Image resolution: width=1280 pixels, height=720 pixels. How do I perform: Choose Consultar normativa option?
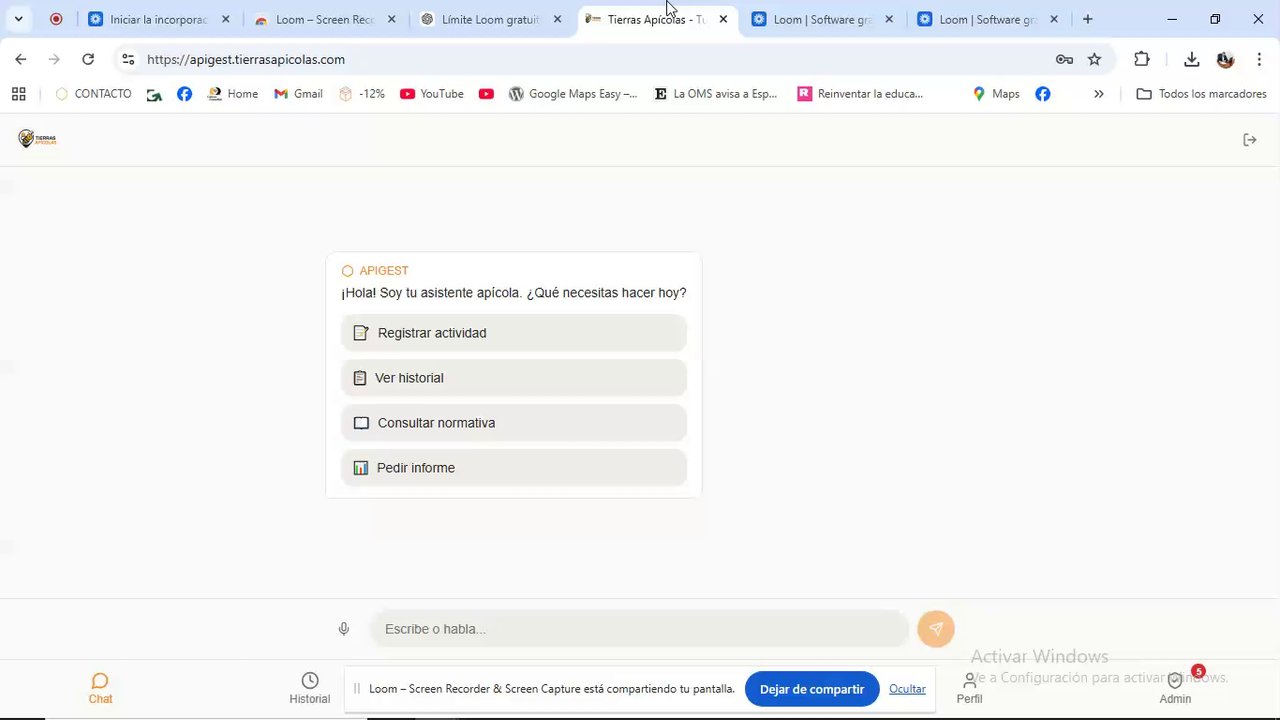tap(514, 423)
